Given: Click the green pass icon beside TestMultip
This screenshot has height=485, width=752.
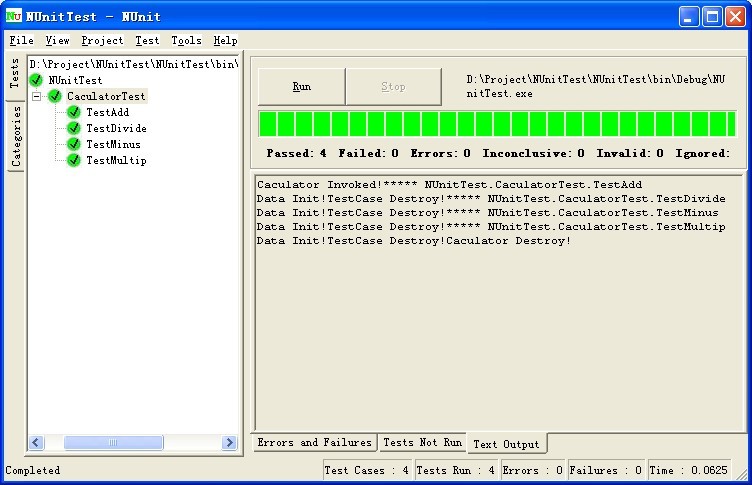Looking at the screenshot, I should [x=74, y=161].
